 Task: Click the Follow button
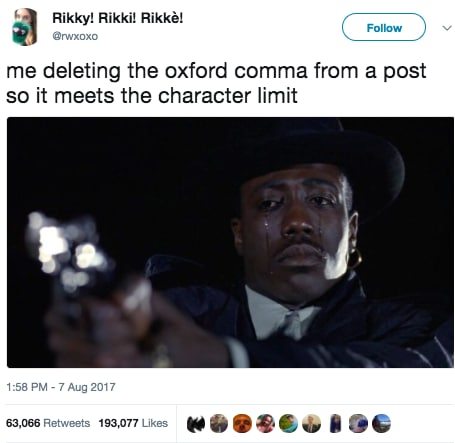click(x=384, y=27)
